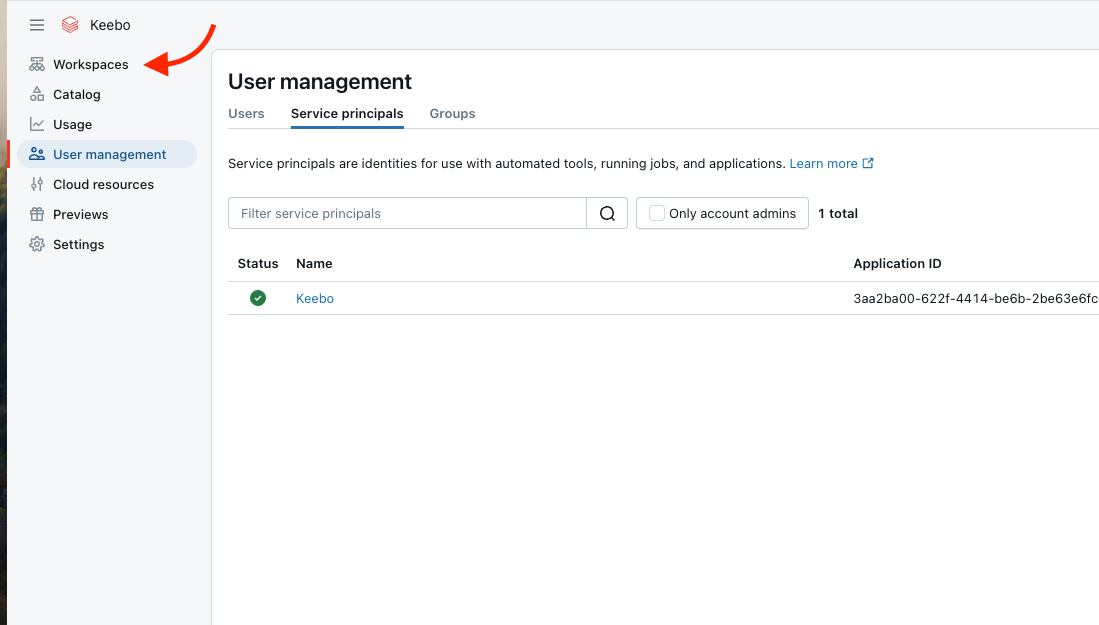Open the Workspaces sidebar section
This screenshot has height=625, width=1099.
[x=92, y=64]
